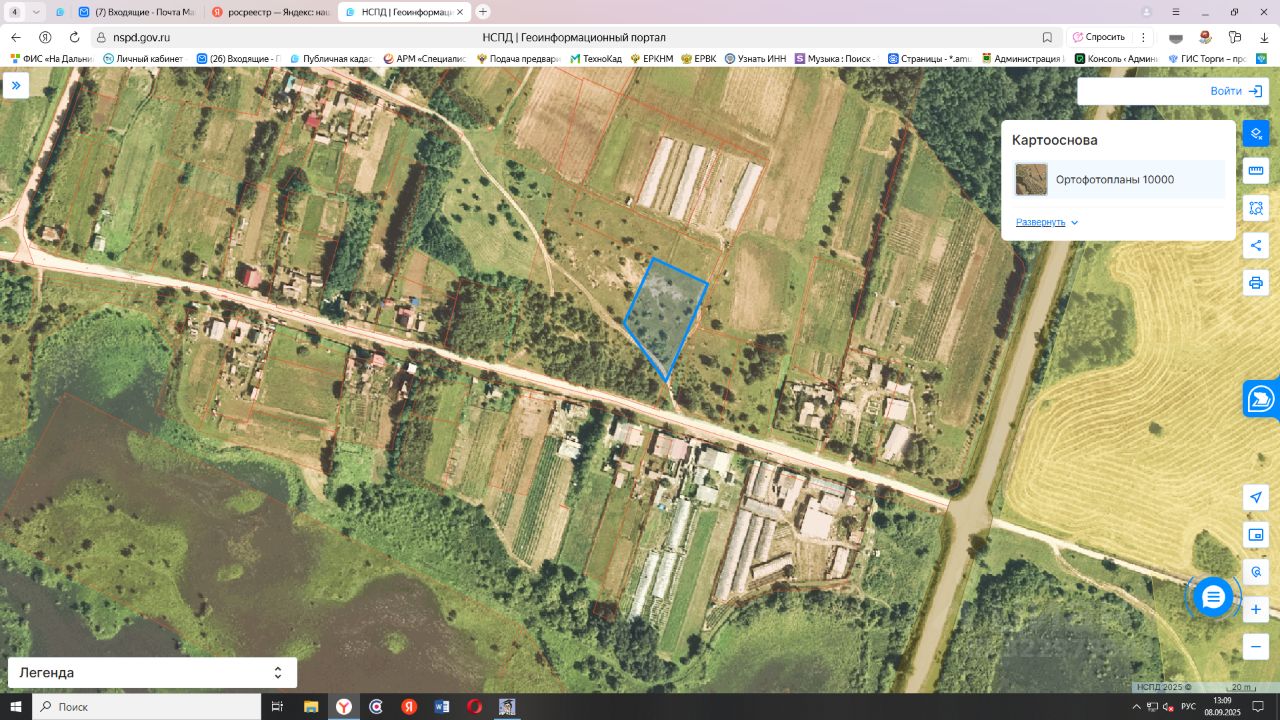Close the НСПД Геоинформационный портал tab
Image resolution: width=1280 pixels, height=720 pixels.
tap(459, 12)
